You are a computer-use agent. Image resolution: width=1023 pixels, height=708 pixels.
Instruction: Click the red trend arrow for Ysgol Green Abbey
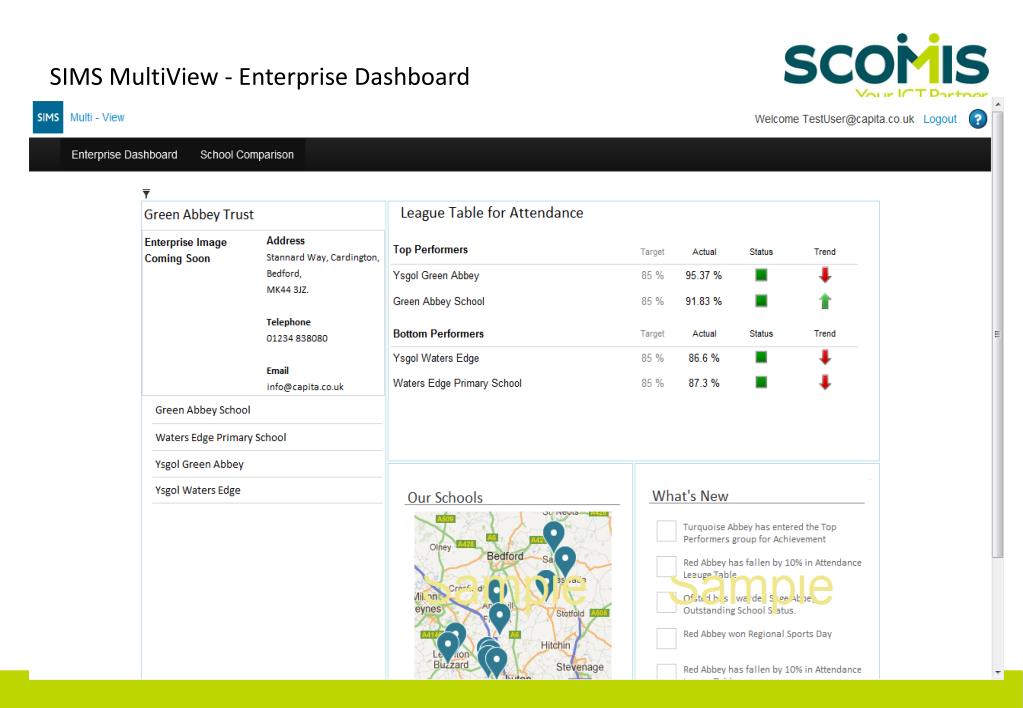coord(825,275)
